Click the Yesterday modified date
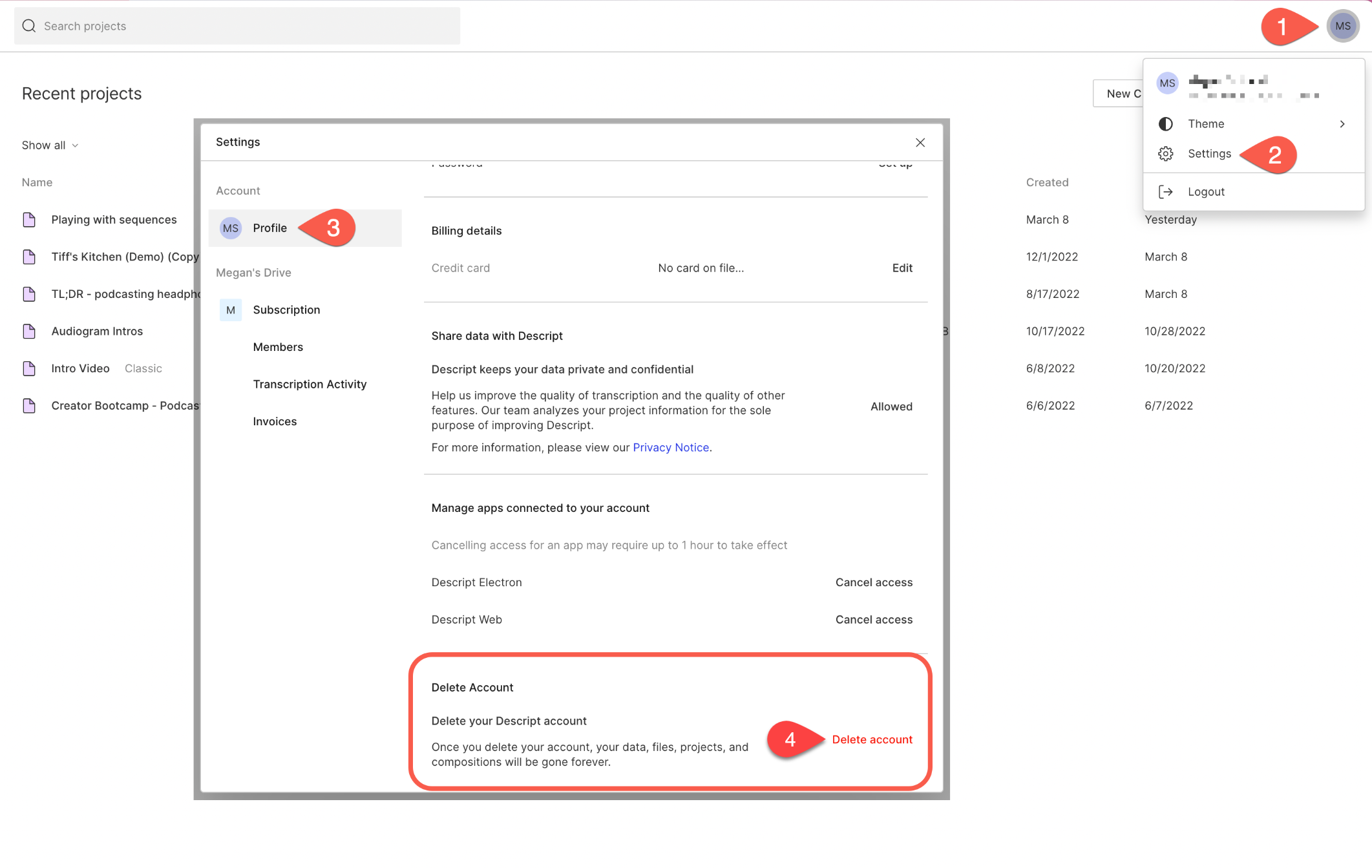1372x868 pixels. (1170, 220)
